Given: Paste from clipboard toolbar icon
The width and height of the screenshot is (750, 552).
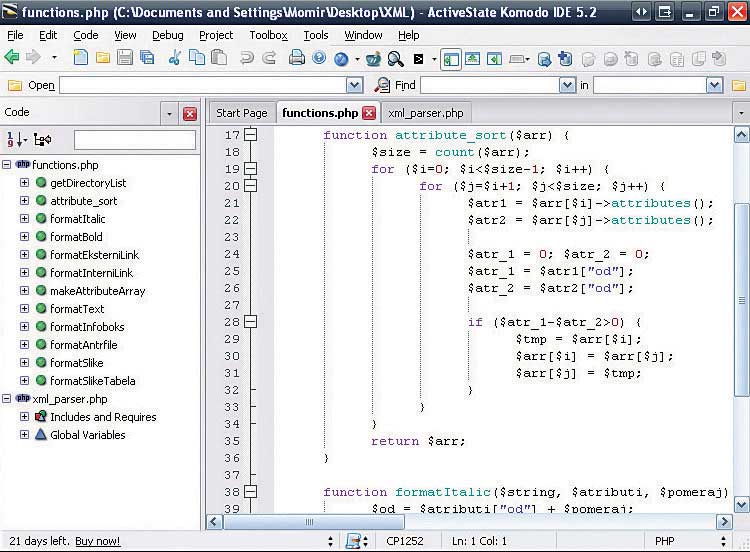Looking at the screenshot, I should click(219, 58).
